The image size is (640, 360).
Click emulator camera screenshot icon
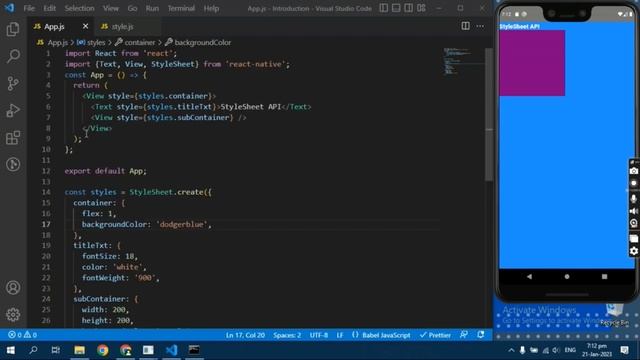(x=633, y=171)
